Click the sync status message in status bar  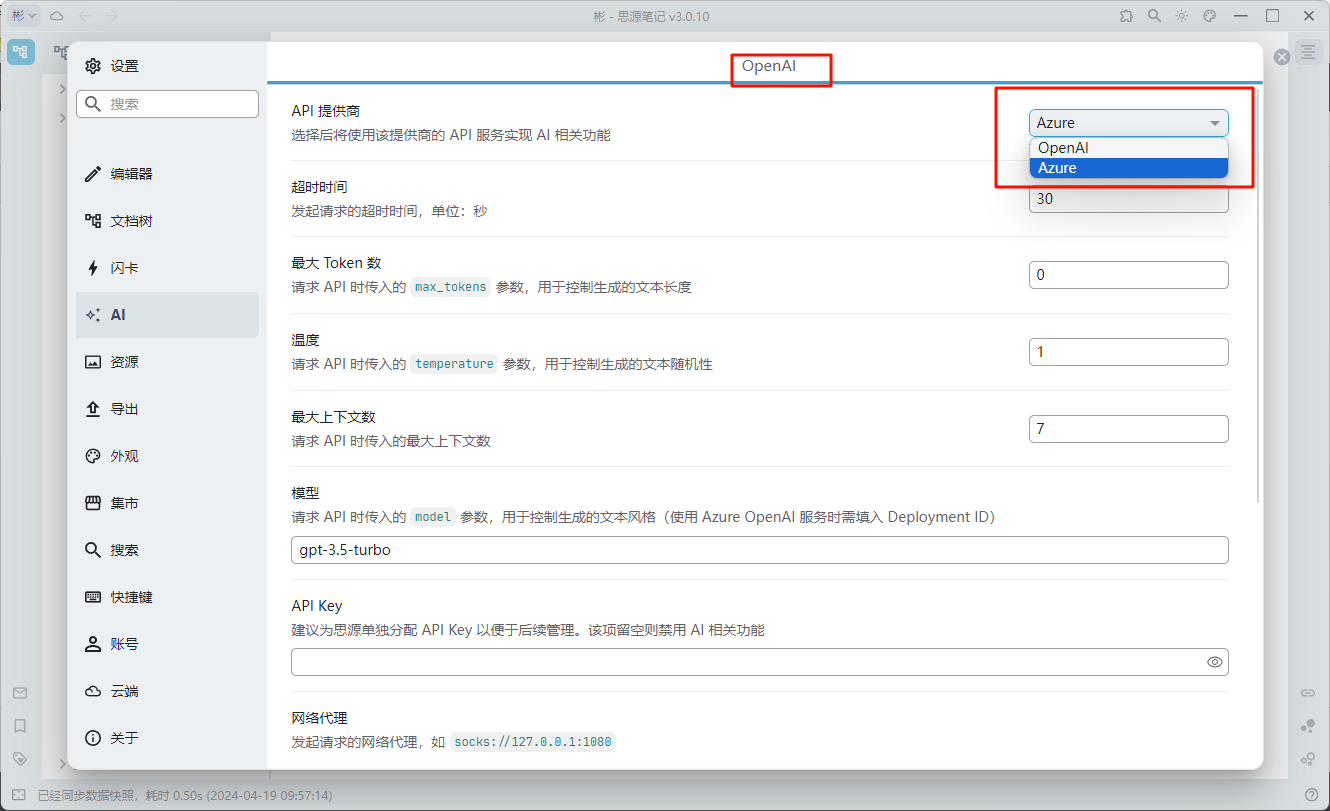pos(185,795)
